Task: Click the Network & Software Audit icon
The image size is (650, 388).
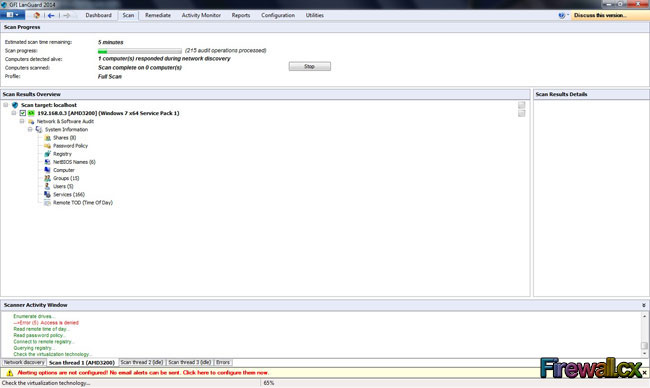Action: click(x=31, y=121)
